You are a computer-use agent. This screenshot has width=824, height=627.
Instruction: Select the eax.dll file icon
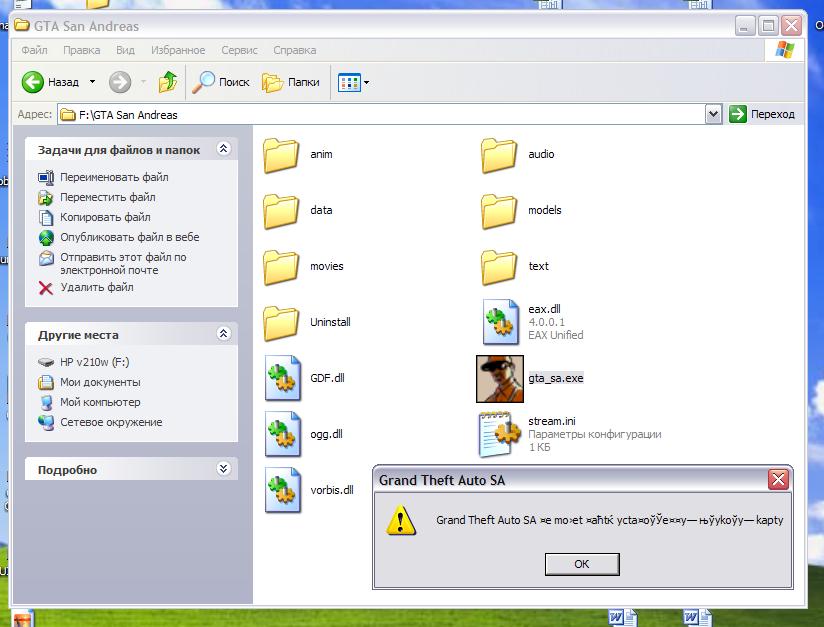[x=500, y=322]
